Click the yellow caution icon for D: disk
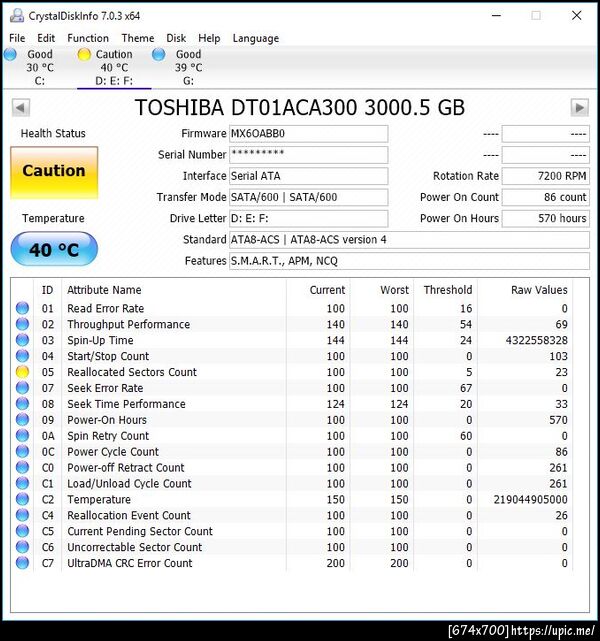Viewport: 600px width, 641px height. coord(84,54)
